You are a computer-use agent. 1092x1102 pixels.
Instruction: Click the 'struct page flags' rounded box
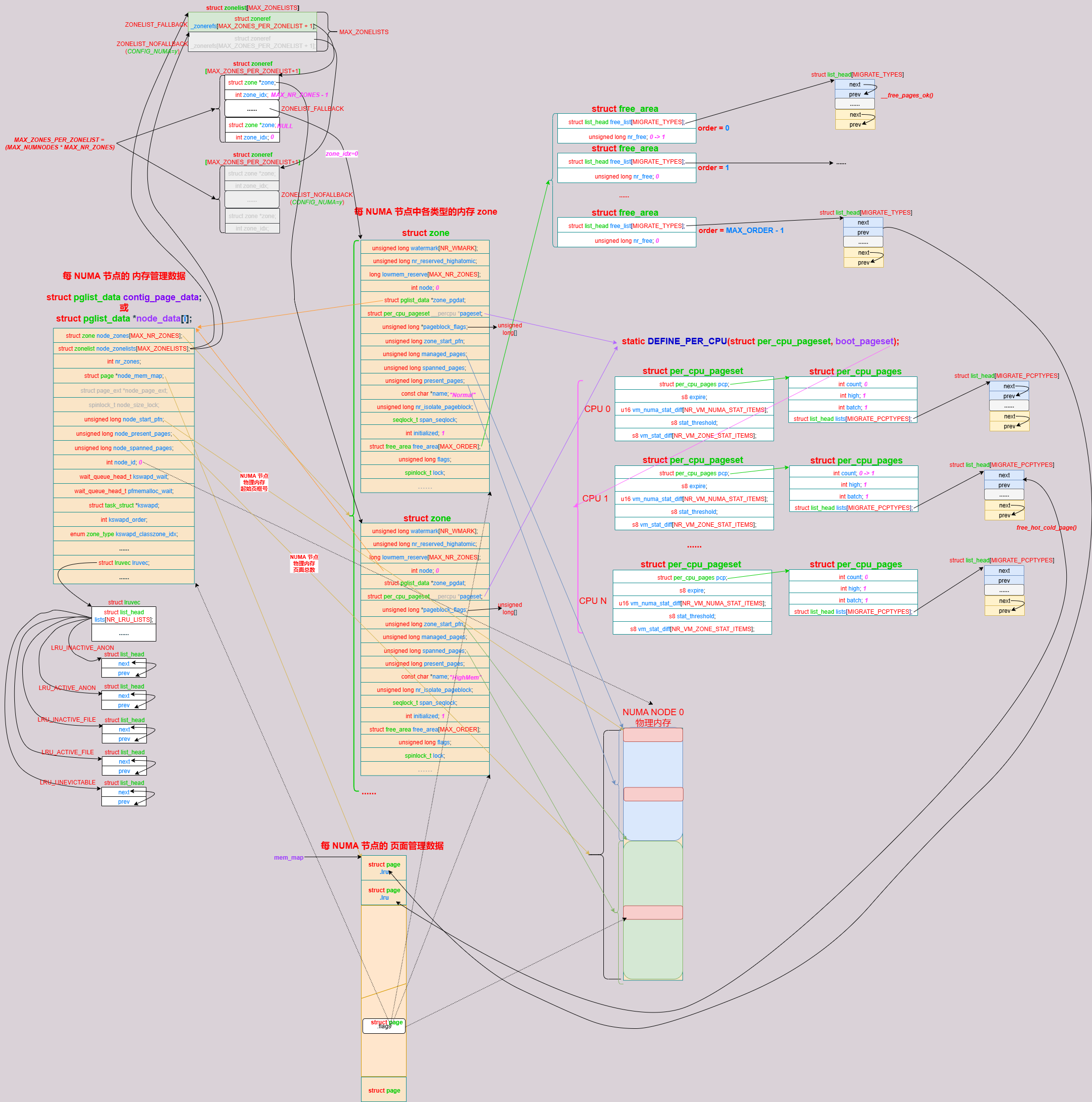coord(384,1025)
